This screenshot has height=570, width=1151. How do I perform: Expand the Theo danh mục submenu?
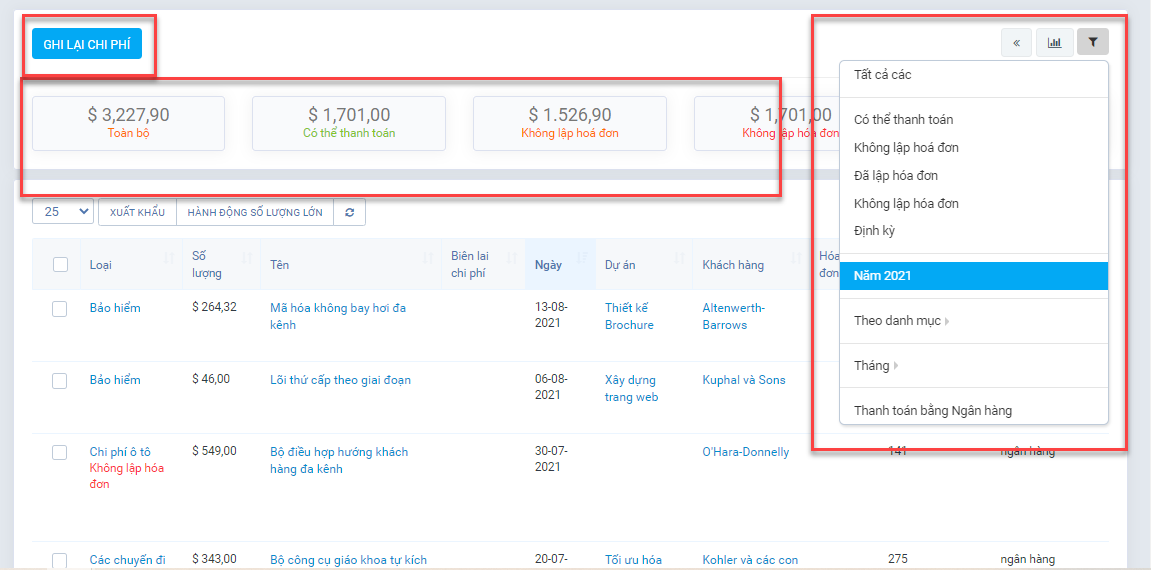tap(902, 321)
